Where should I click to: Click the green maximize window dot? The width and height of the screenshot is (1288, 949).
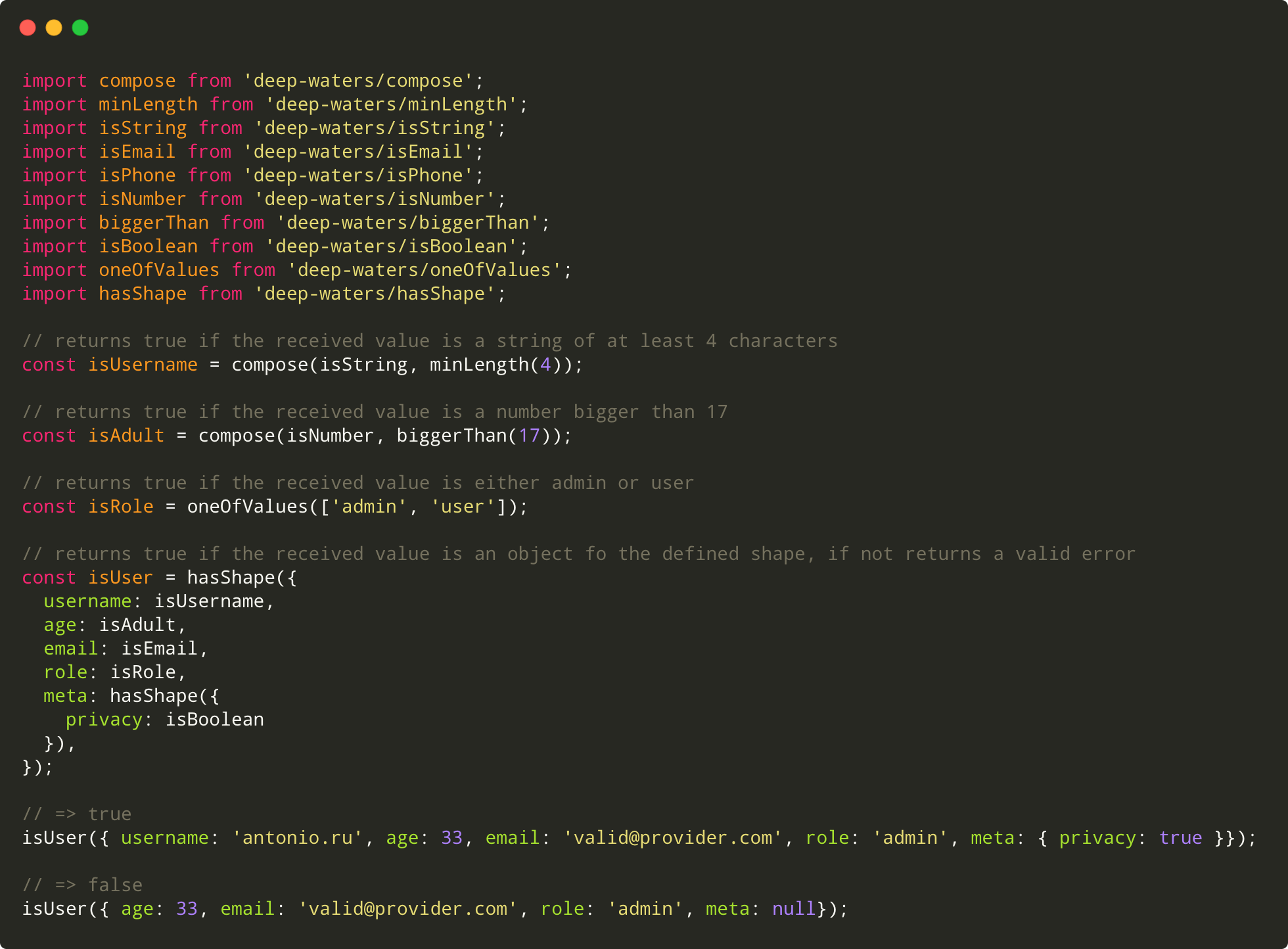point(80,28)
